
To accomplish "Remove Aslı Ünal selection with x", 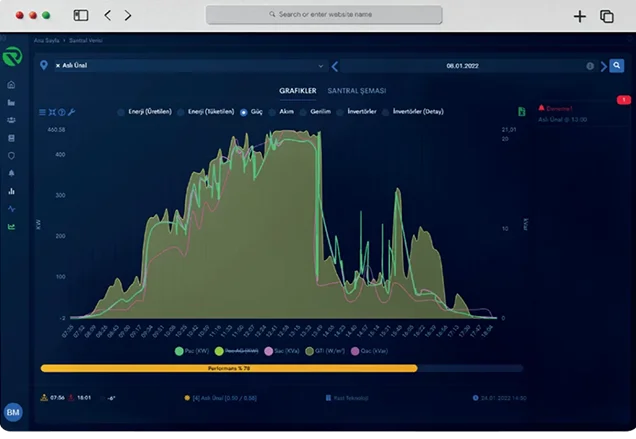I will tap(58, 65).
